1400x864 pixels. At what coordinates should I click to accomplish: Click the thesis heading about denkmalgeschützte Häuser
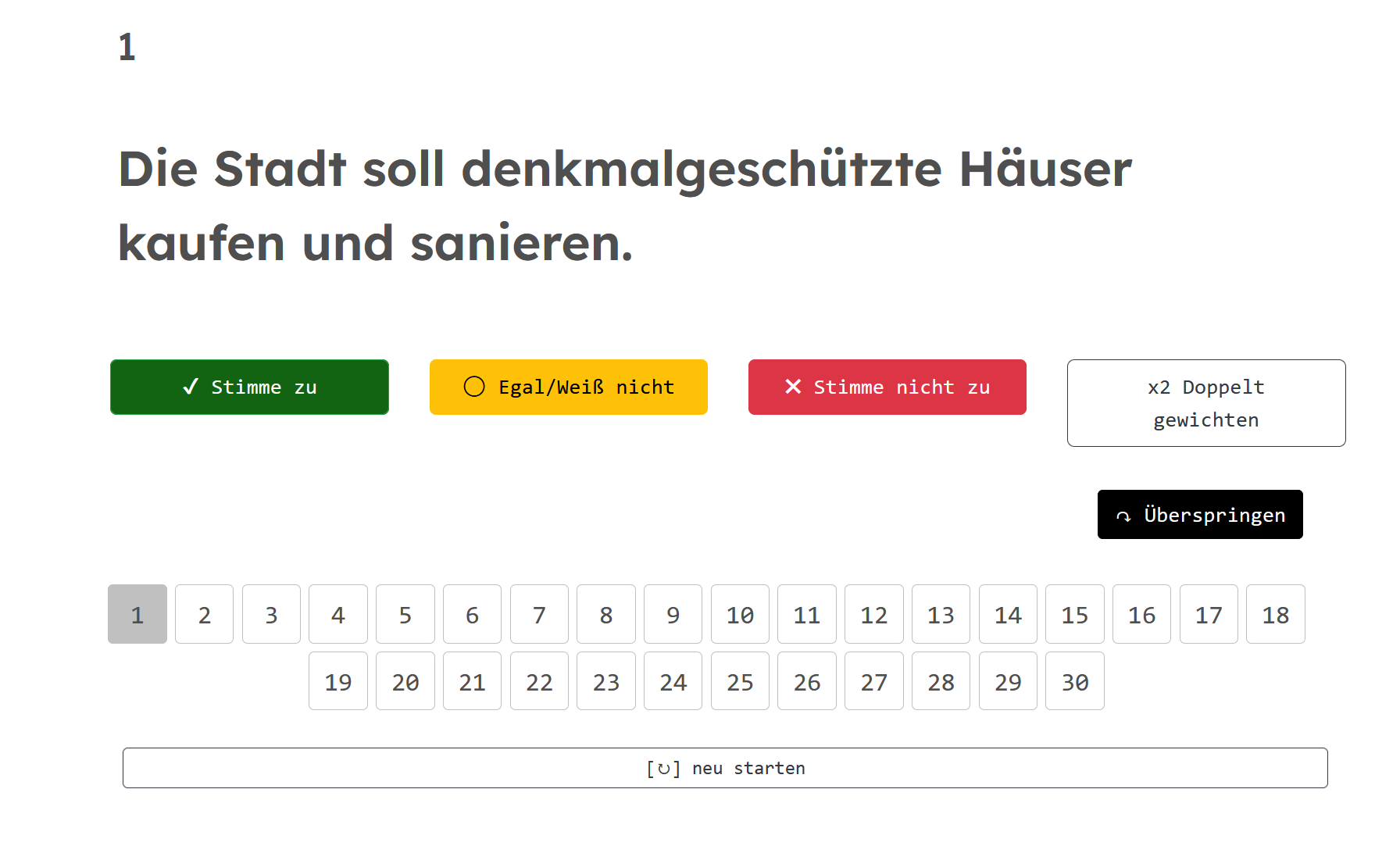(625, 205)
